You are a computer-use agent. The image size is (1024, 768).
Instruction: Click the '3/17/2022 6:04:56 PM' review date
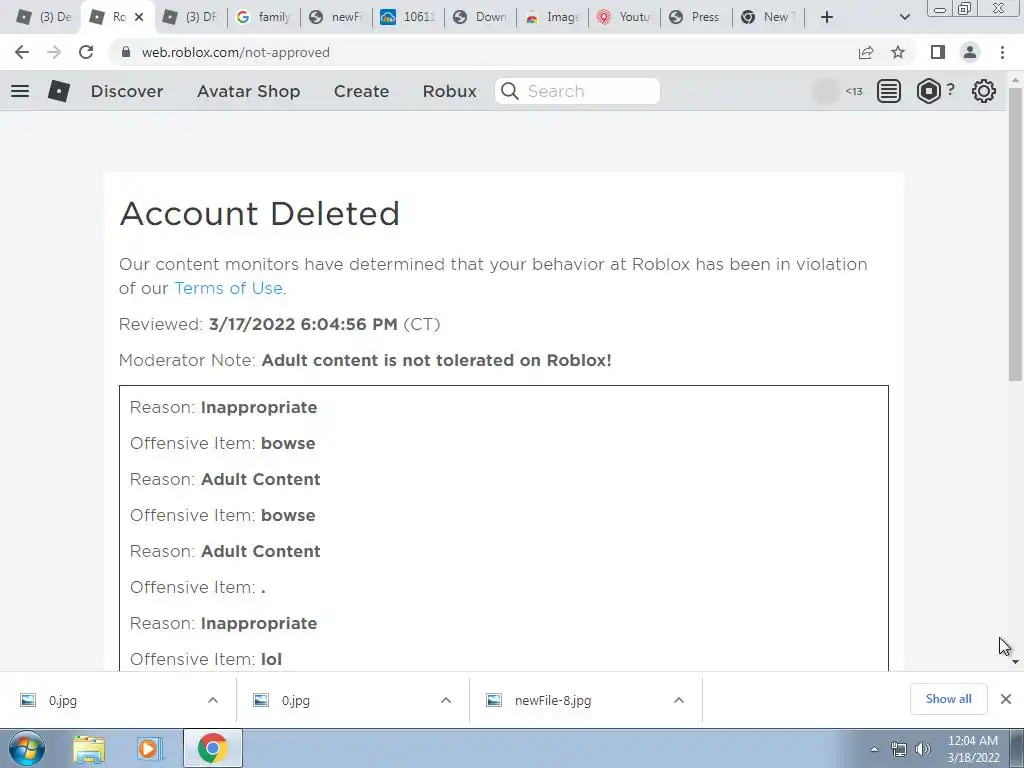303,324
